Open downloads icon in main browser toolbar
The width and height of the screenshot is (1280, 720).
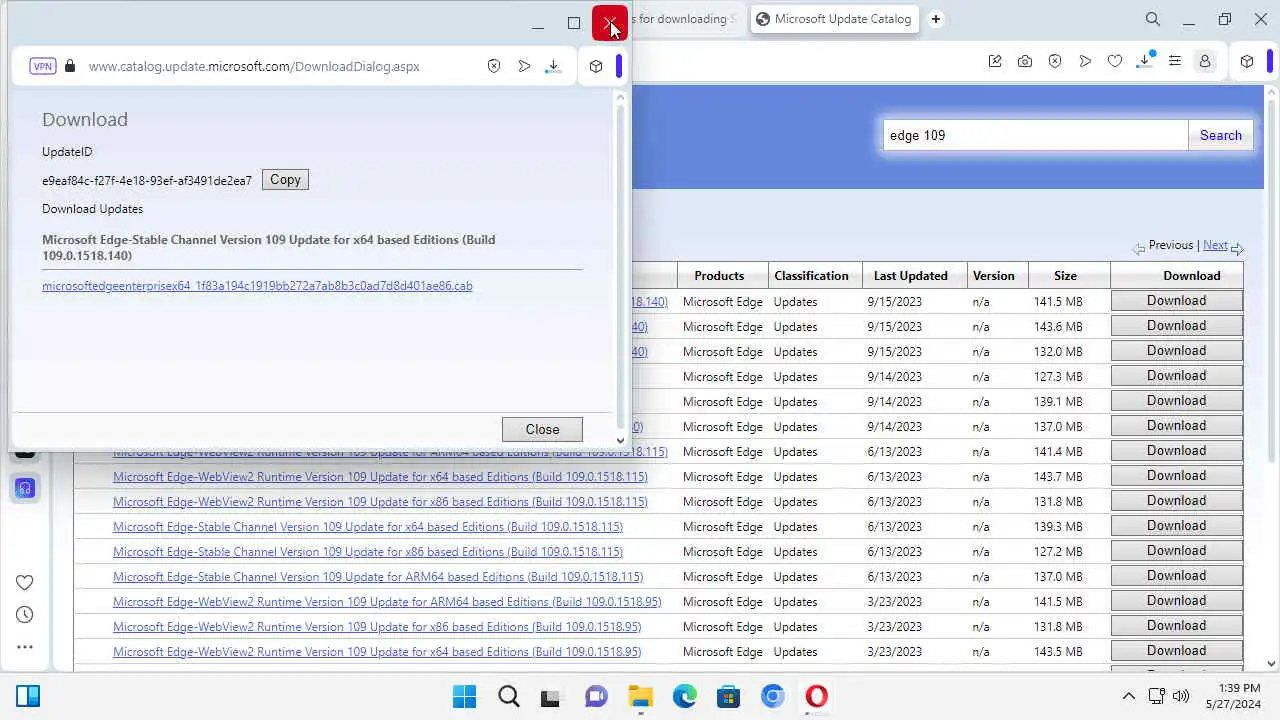(1146, 61)
